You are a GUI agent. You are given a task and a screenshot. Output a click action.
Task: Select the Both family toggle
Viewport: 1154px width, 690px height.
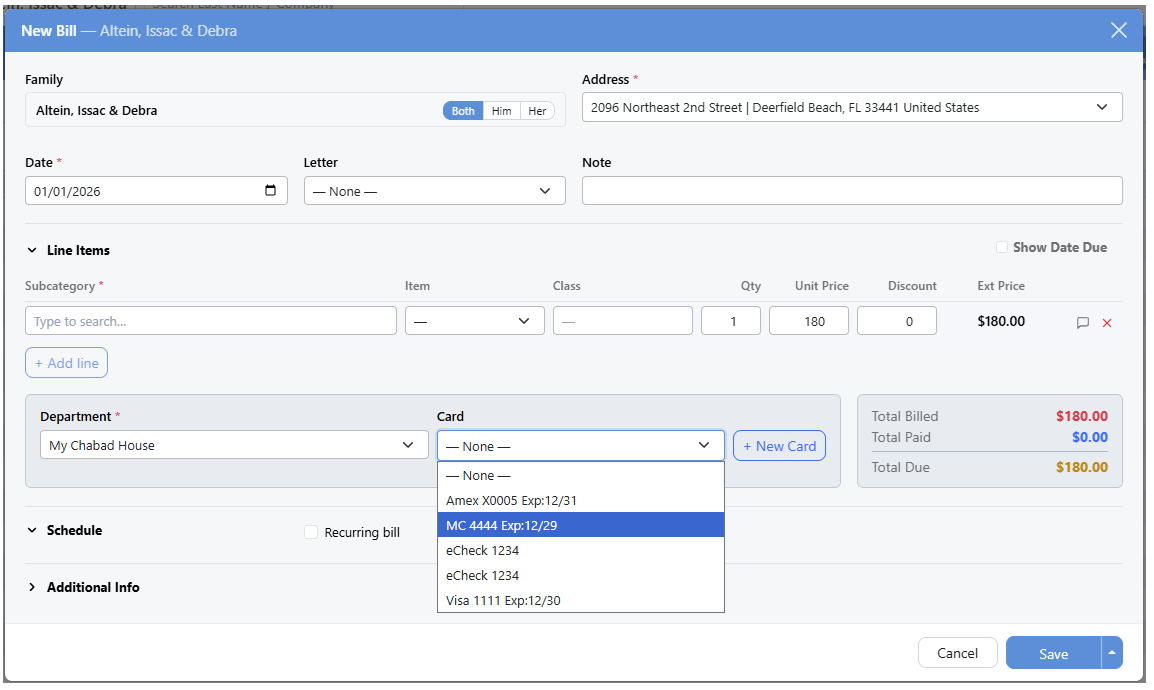pyautogui.click(x=463, y=110)
